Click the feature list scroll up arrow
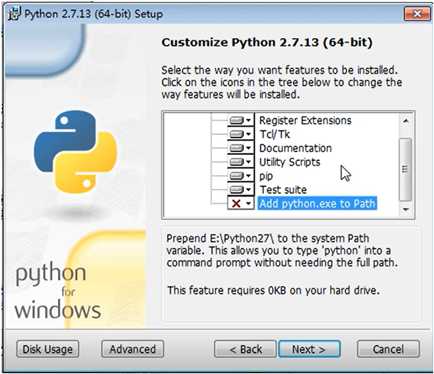The height and width of the screenshot is (374, 434). tap(405, 121)
